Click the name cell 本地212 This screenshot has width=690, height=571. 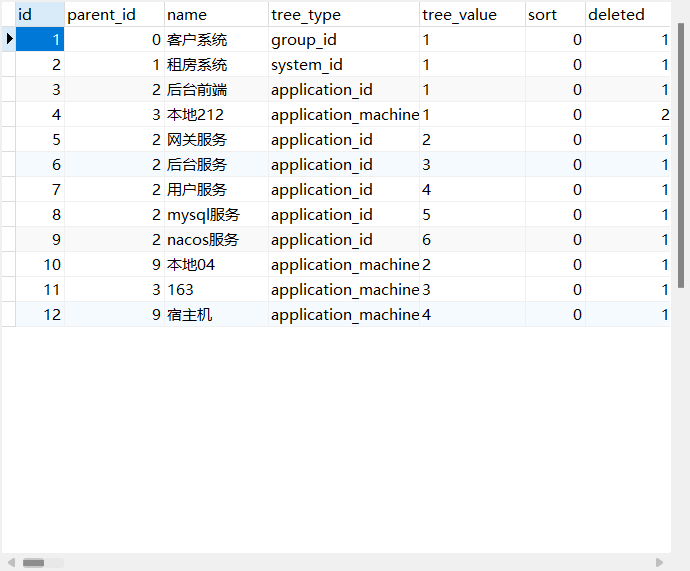click(216, 115)
